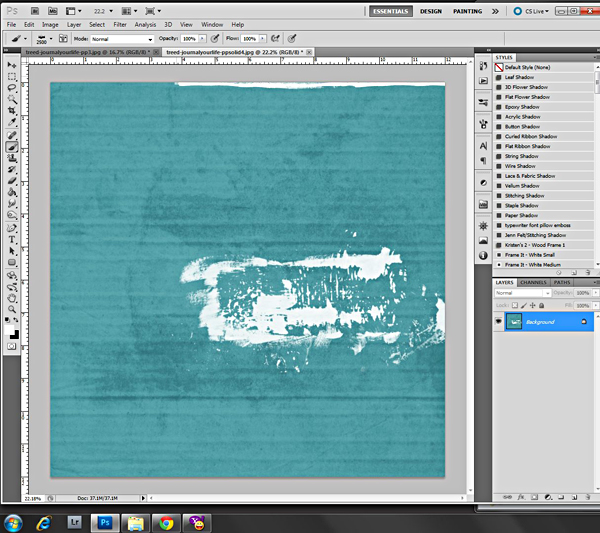Click the foreground color swatch

tap(9, 330)
